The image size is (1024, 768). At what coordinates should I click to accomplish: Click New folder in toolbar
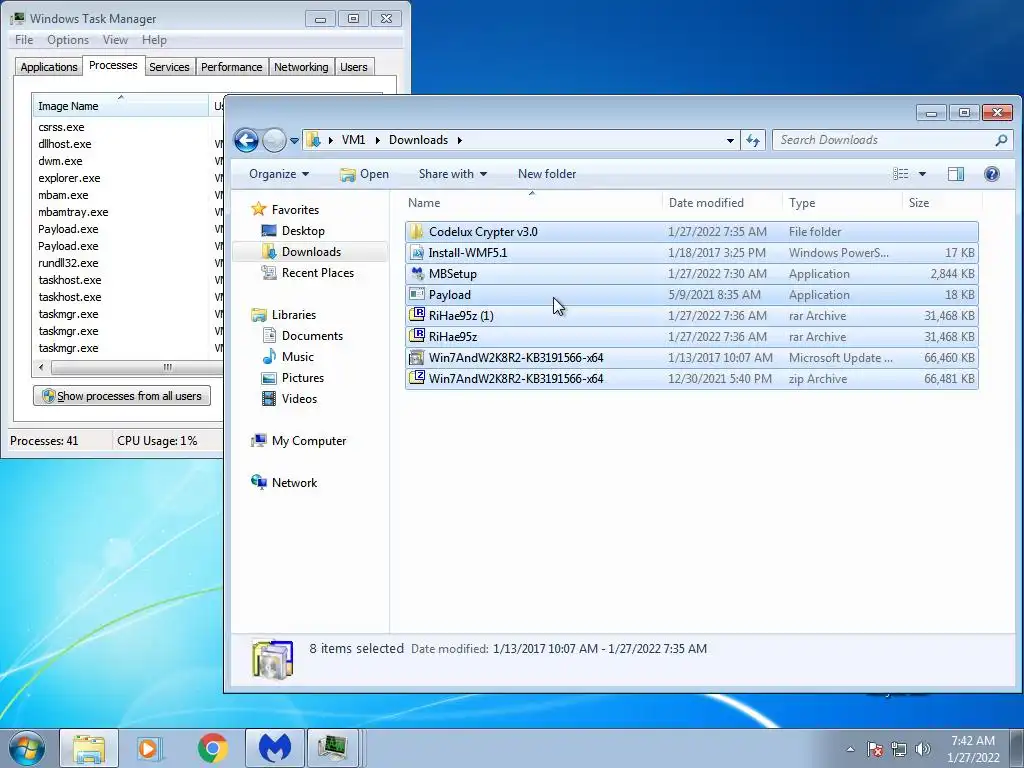pos(547,174)
